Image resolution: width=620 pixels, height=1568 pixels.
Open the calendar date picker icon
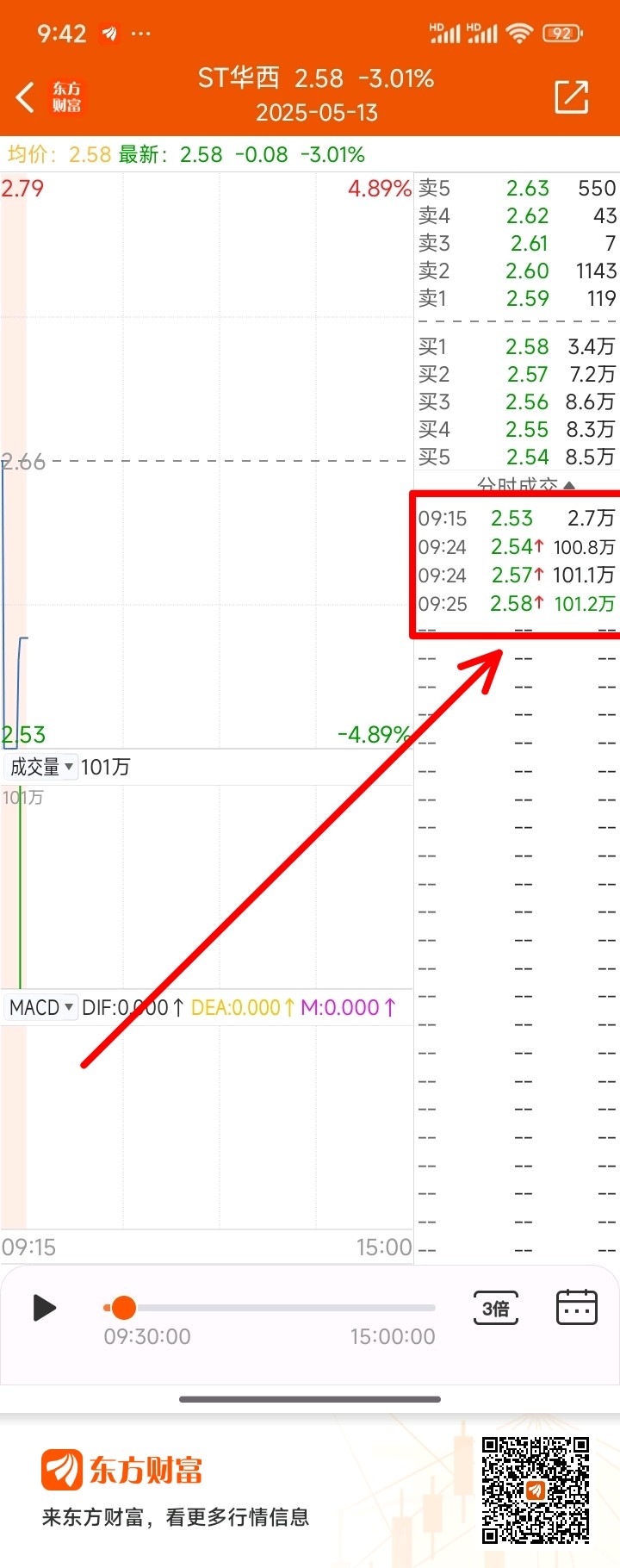click(x=577, y=1307)
